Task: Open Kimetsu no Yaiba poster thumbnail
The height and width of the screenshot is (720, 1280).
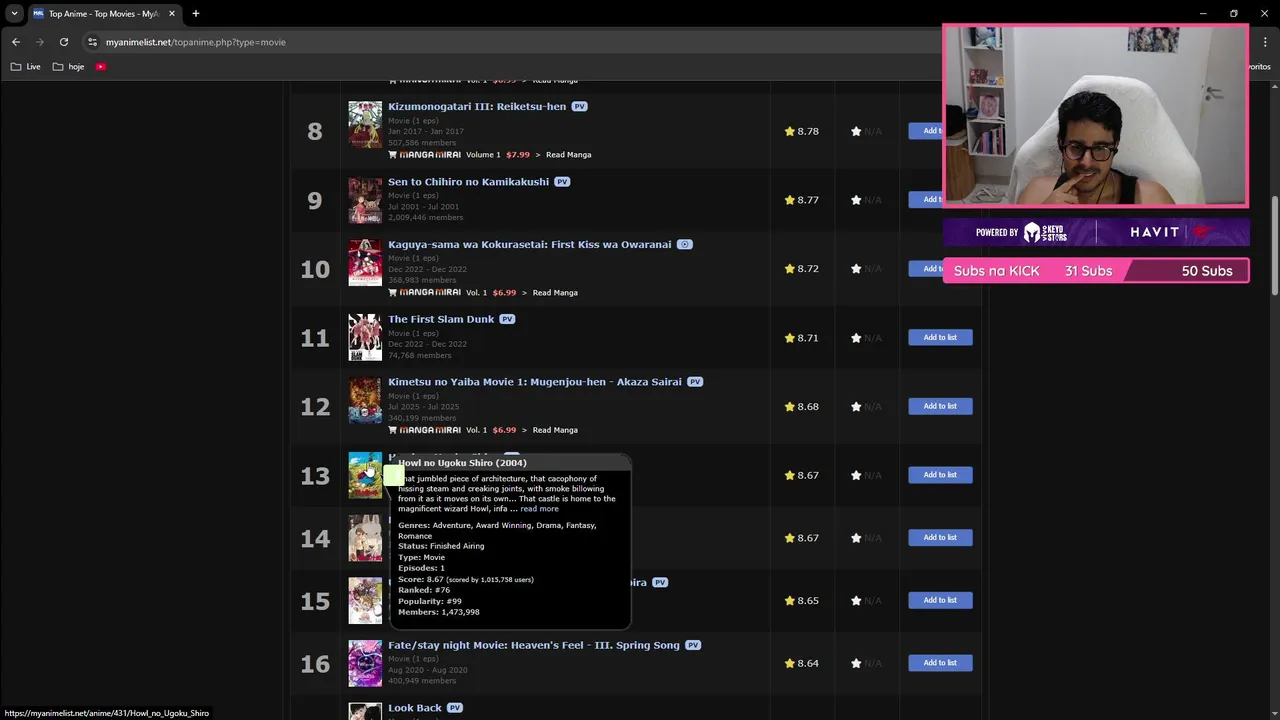Action: click(x=365, y=400)
